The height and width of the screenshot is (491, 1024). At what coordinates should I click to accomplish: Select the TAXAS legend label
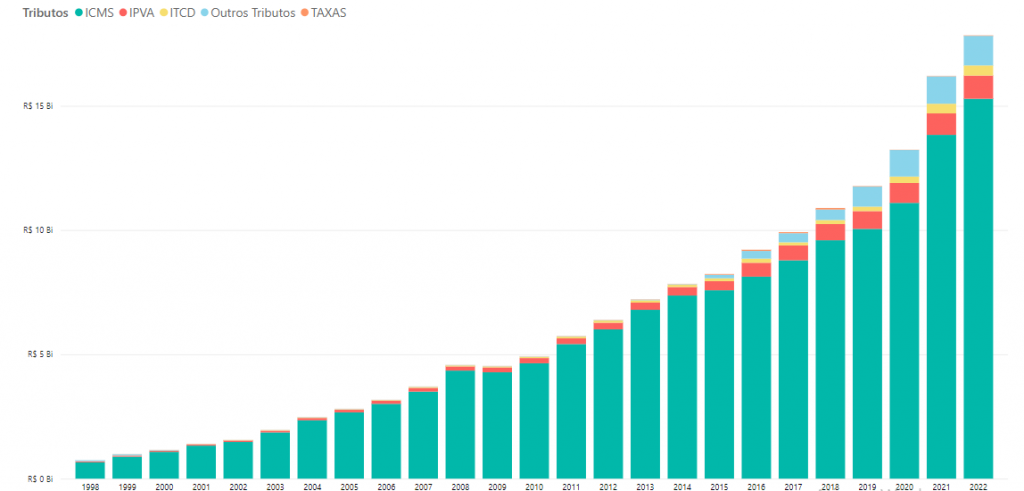[329, 13]
